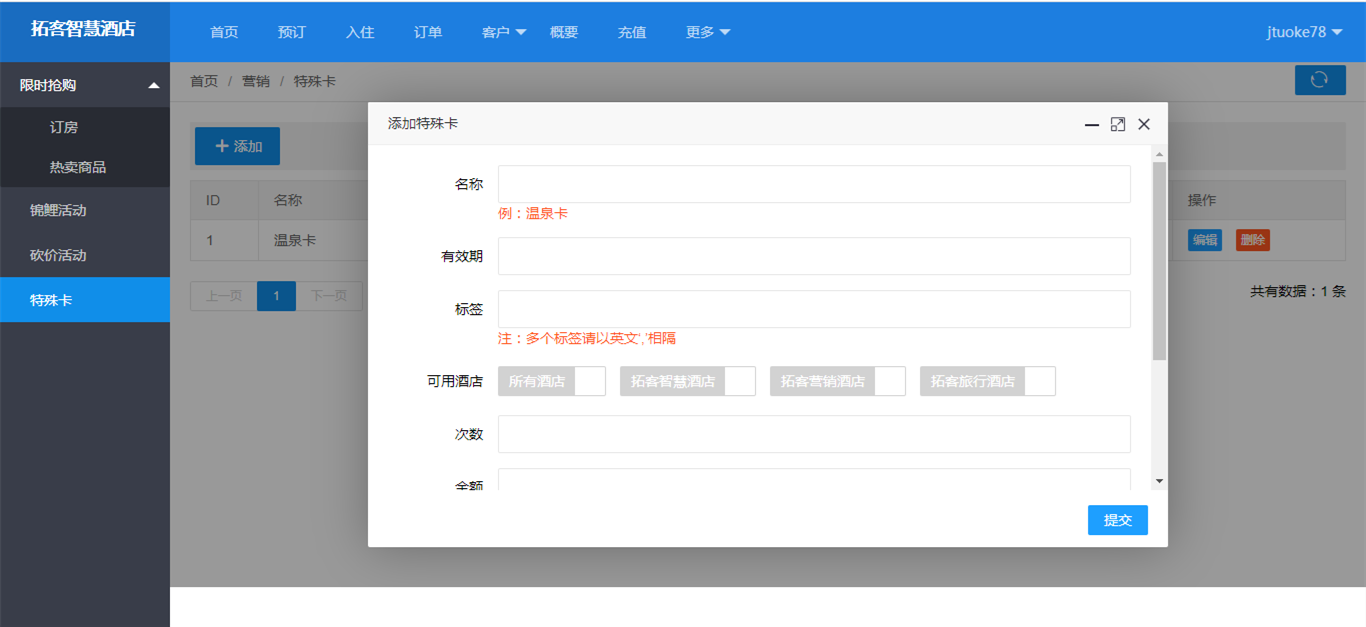Image resolution: width=1366 pixels, height=627 pixels.
Task: Open the 客户 dropdown menu
Action: click(x=503, y=32)
